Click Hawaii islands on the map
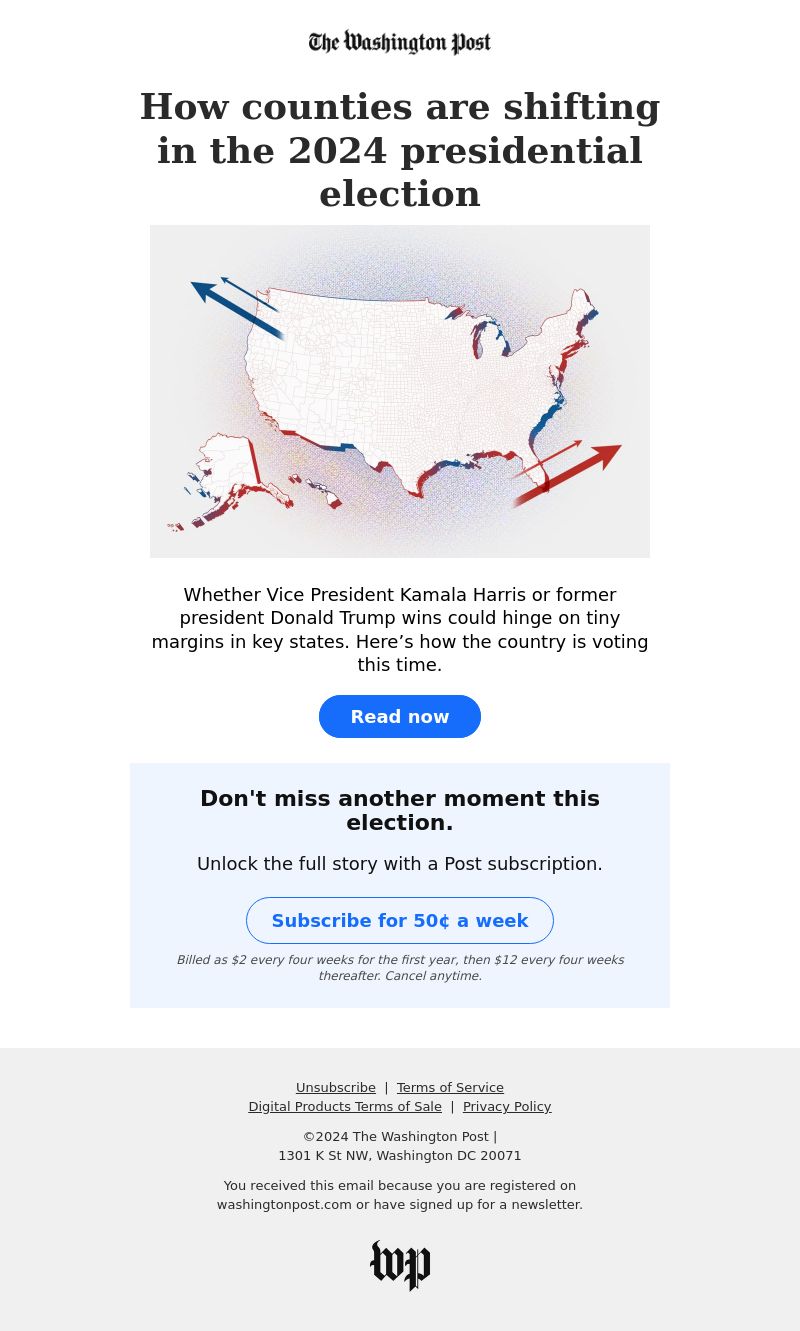 pyautogui.click(x=317, y=490)
